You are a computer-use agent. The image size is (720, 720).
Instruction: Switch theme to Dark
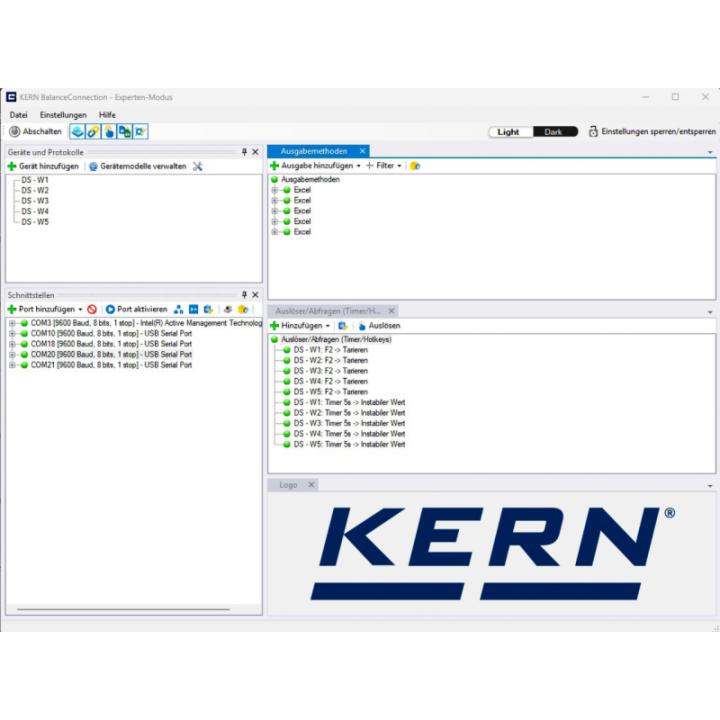pyautogui.click(x=554, y=132)
